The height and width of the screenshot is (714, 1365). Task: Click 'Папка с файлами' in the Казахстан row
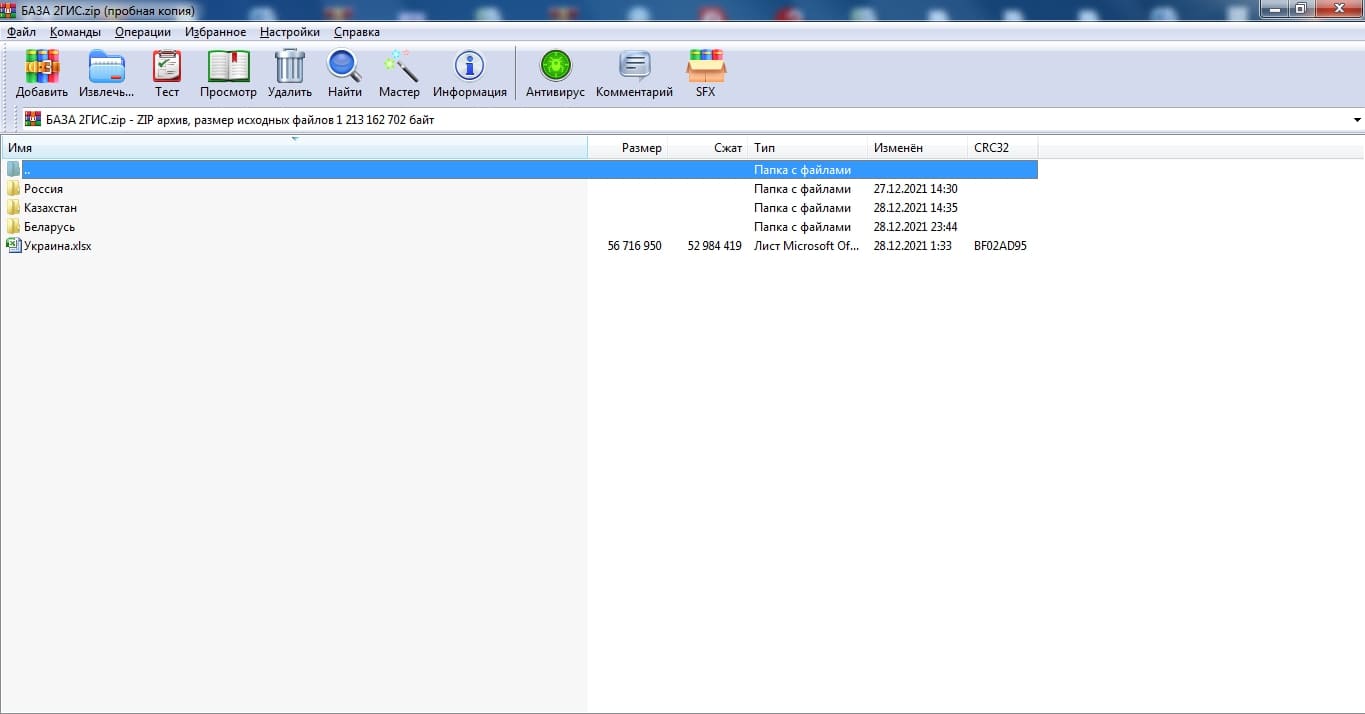point(802,207)
